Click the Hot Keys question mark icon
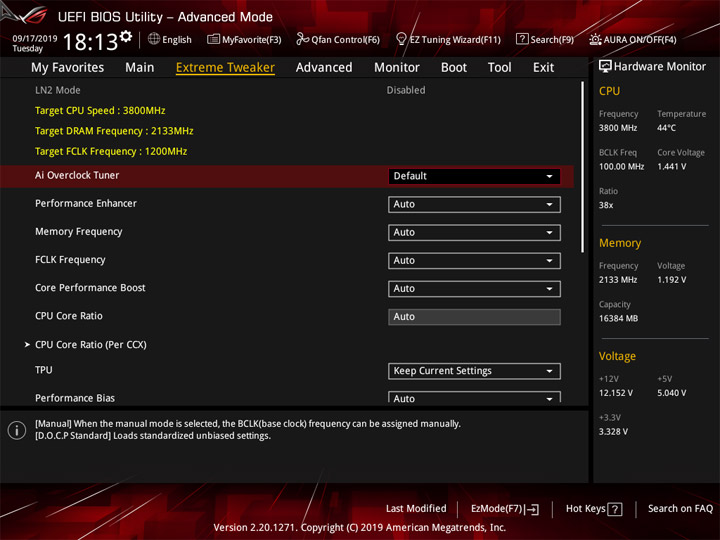720x540 pixels. (615, 509)
